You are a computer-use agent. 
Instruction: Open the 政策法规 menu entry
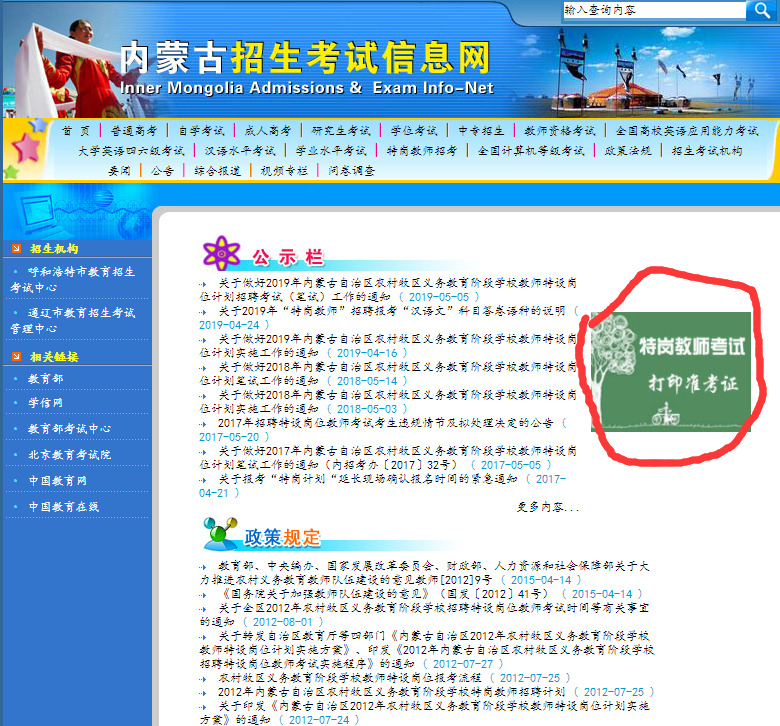click(x=627, y=151)
